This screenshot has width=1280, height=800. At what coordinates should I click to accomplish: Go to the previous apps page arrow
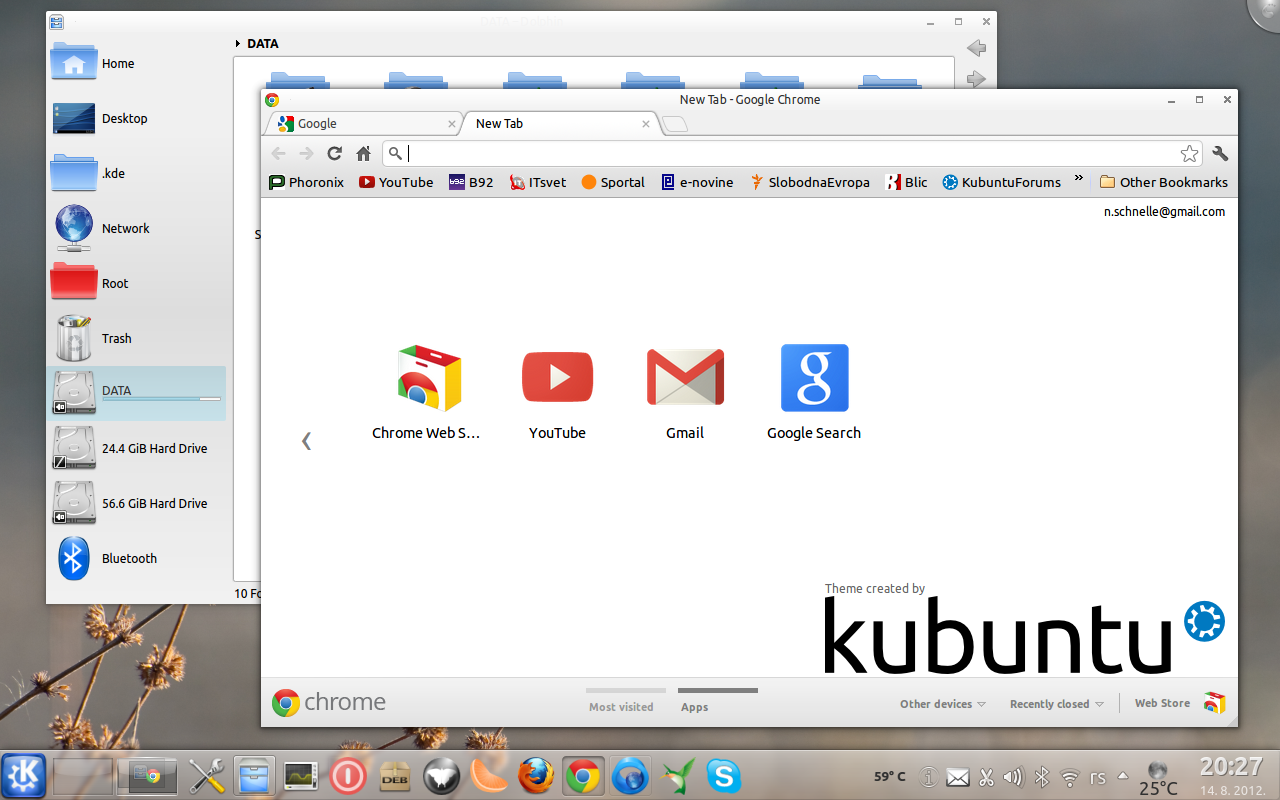[306, 440]
